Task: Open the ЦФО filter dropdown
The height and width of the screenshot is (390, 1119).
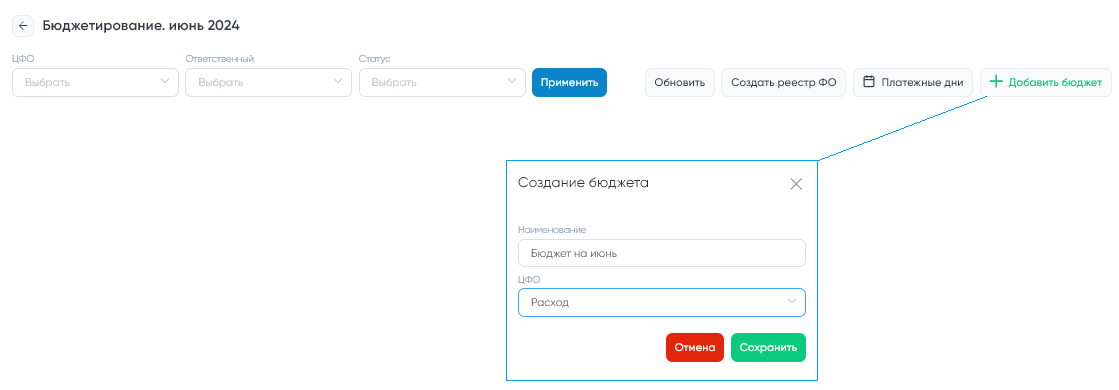Action: point(96,82)
